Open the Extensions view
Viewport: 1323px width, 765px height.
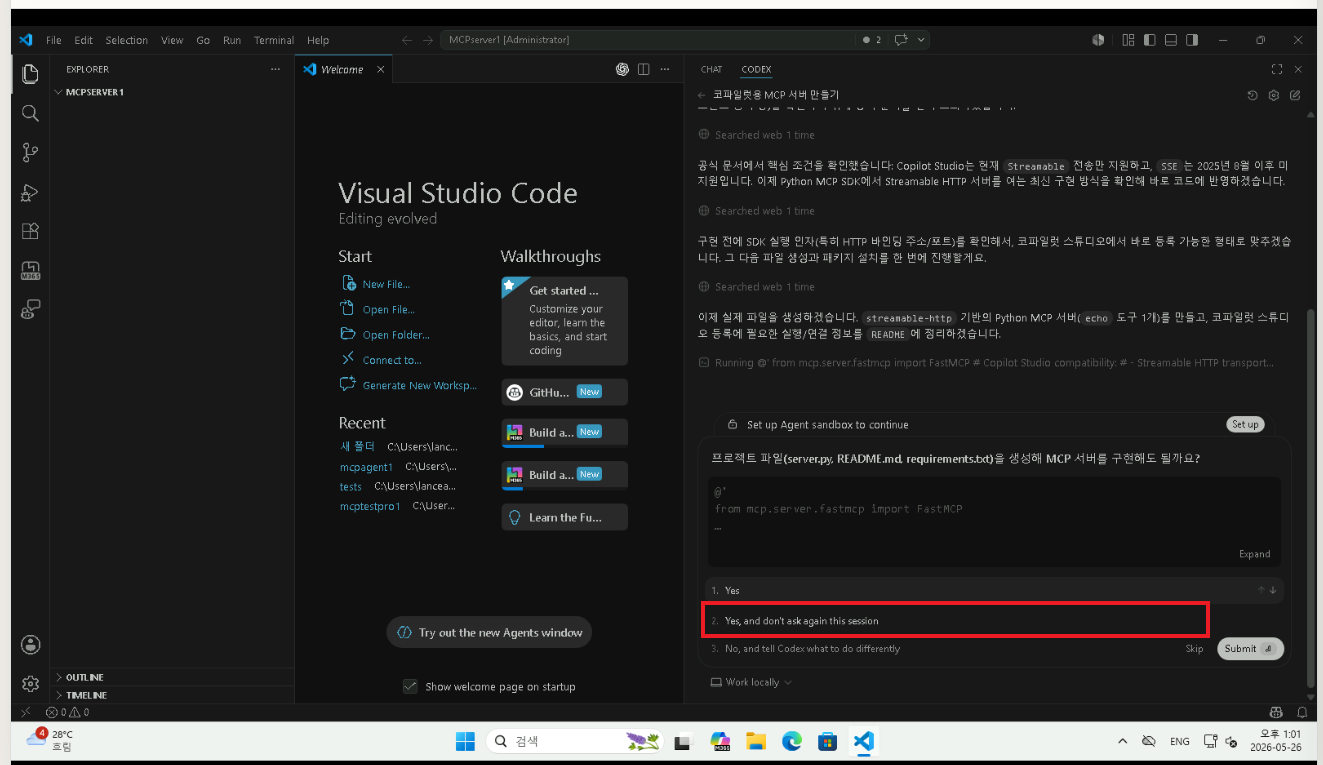tap(30, 231)
